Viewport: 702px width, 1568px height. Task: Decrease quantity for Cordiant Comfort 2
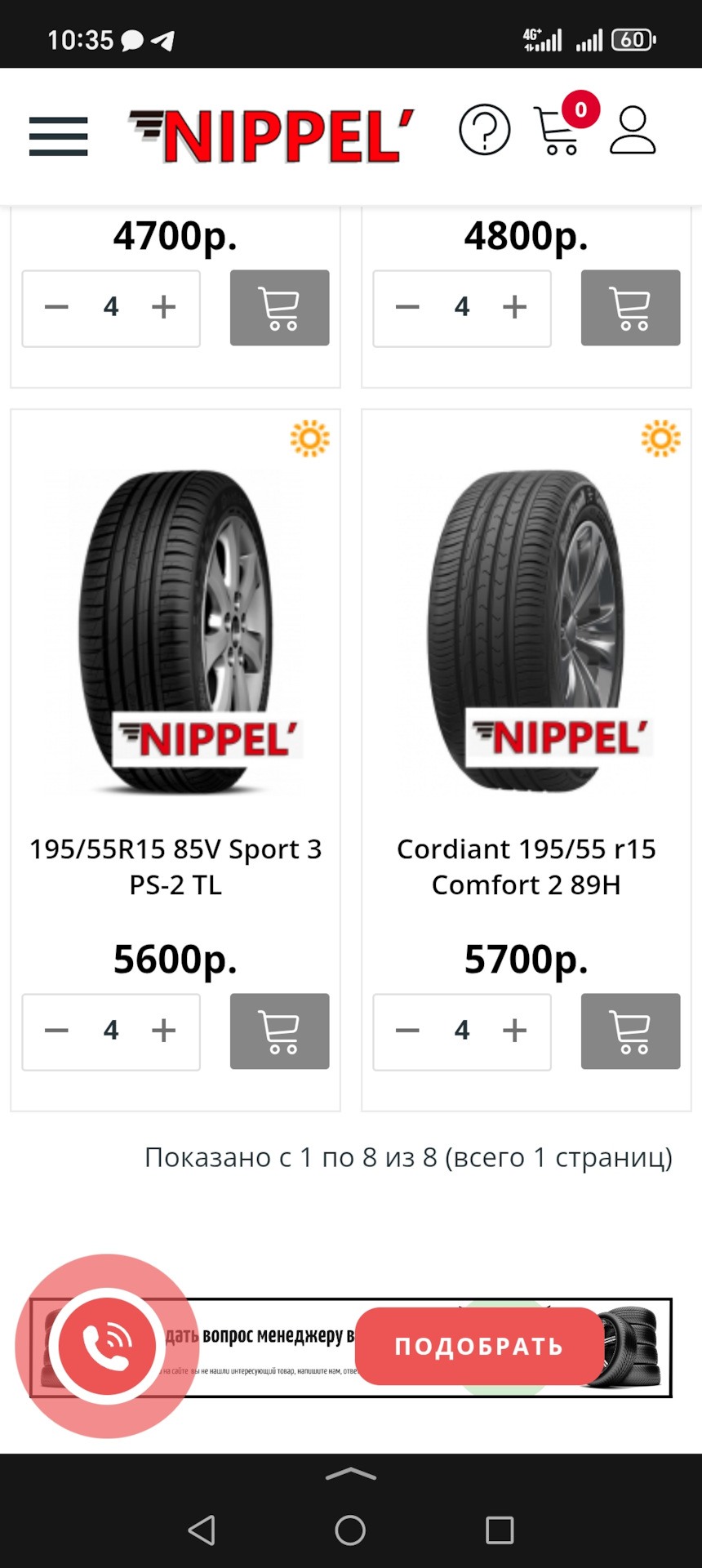coord(407,1031)
